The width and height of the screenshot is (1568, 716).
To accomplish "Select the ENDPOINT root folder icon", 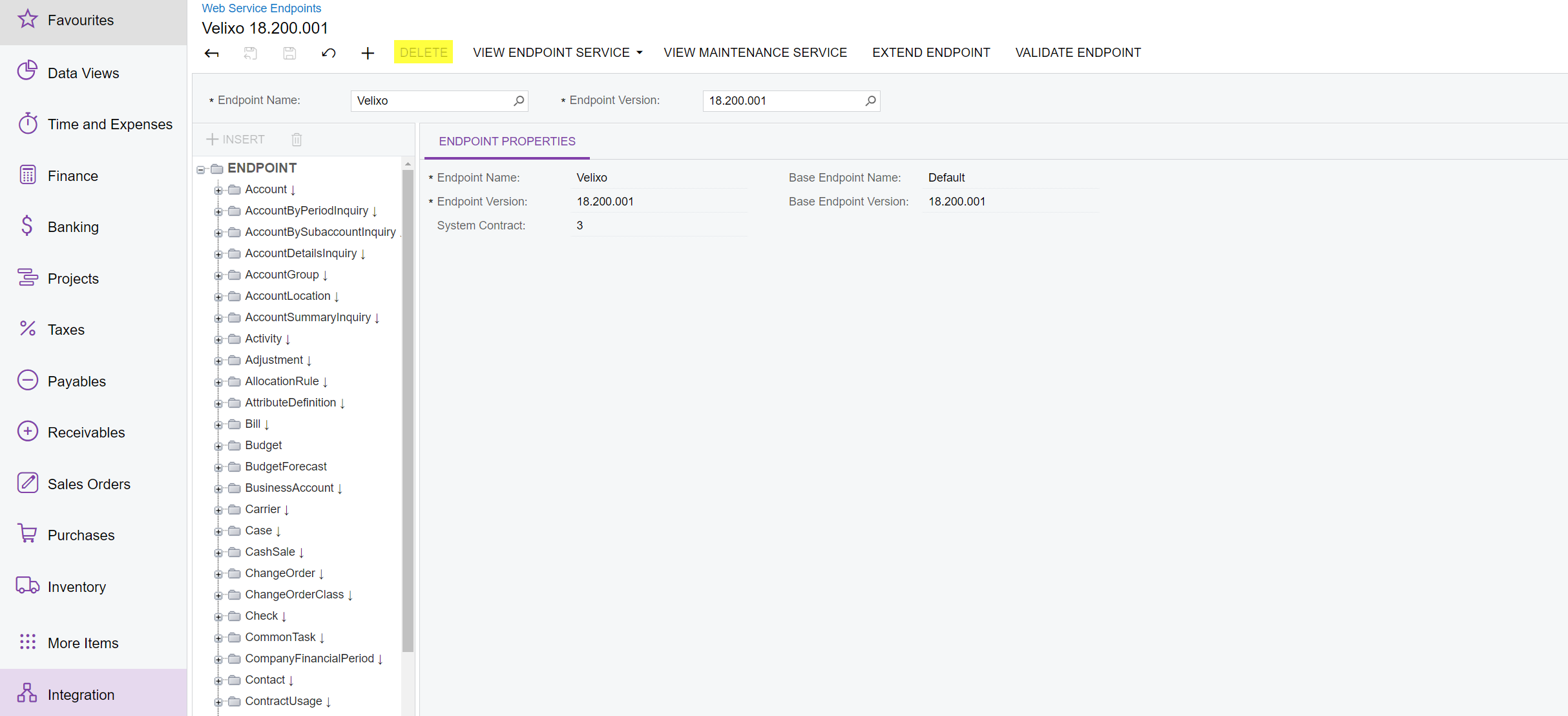I will pos(217,169).
